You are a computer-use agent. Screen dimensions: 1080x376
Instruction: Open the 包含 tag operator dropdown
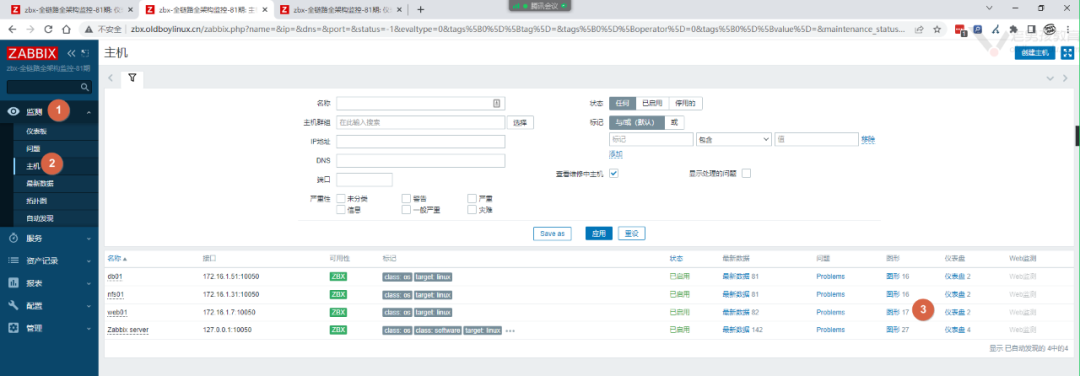click(x=734, y=139)
